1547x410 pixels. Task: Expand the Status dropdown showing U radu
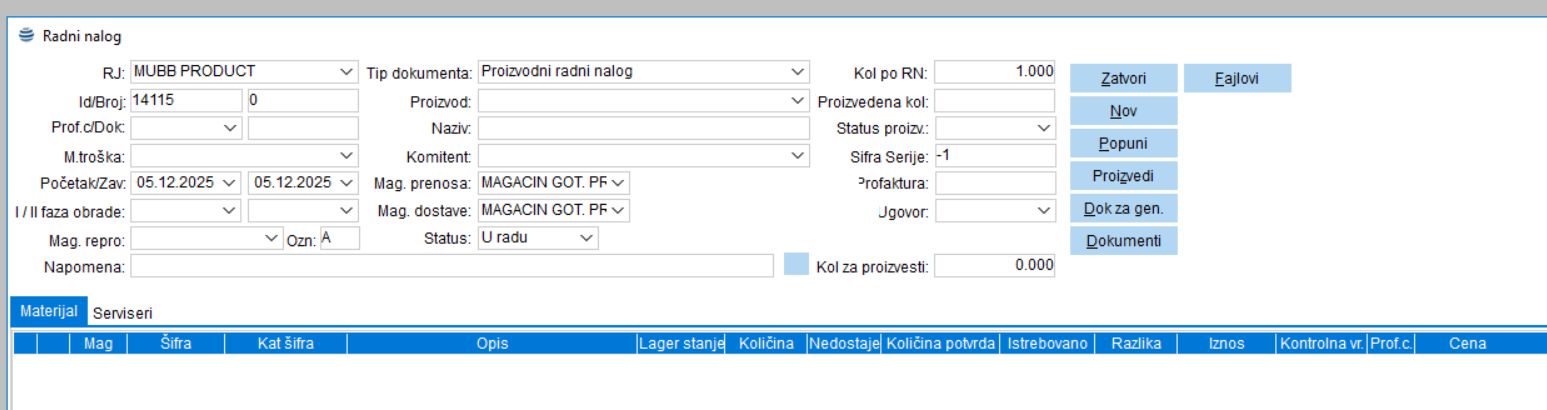click(x=587, y=238)
